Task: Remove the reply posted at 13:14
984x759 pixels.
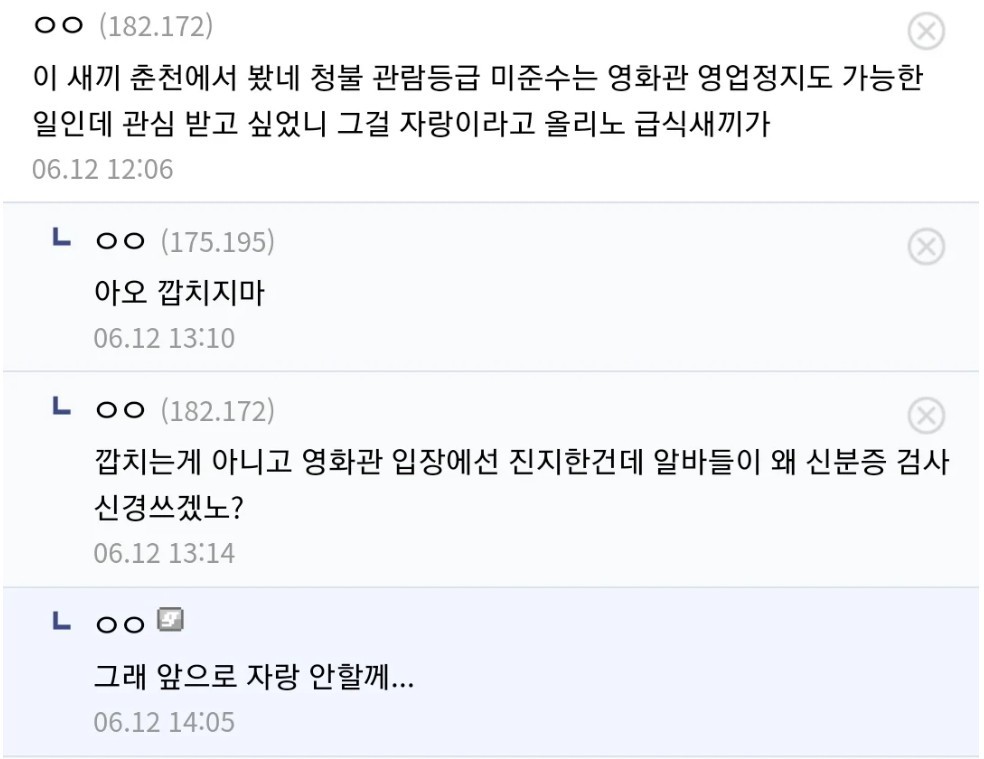Action: [926, 415]
